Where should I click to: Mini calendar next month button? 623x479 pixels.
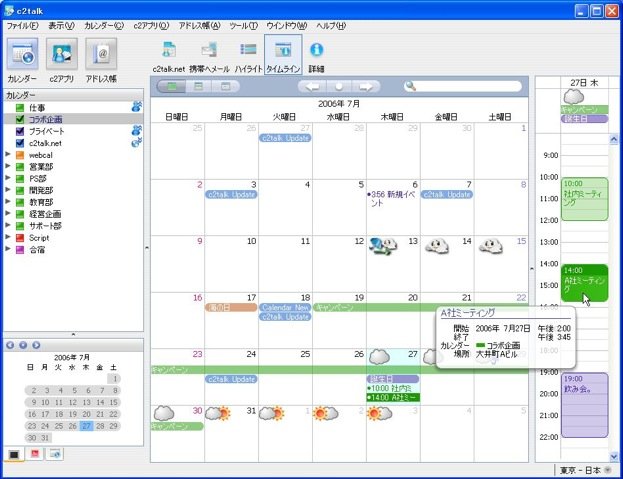coord(36,345)
